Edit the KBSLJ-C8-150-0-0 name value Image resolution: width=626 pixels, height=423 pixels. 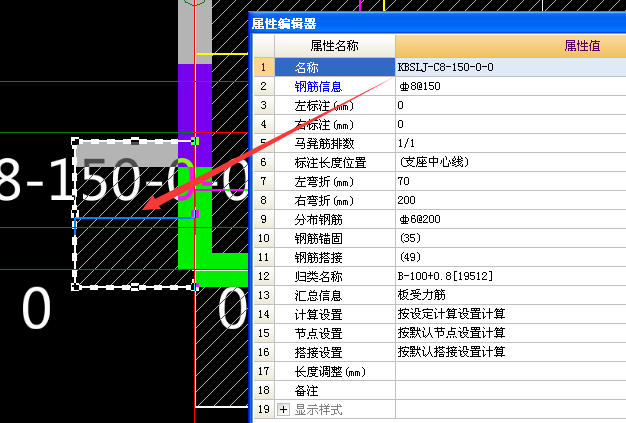click(x=511, y=67)
